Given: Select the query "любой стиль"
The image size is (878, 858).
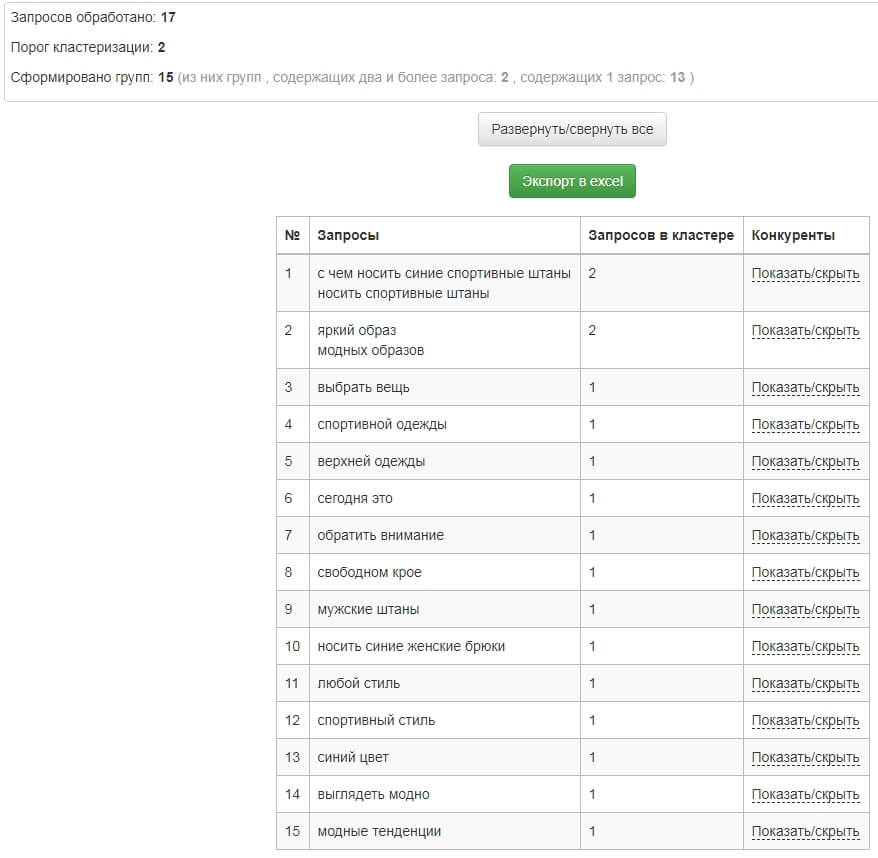Looking at the screenshot, I should 358,683.
